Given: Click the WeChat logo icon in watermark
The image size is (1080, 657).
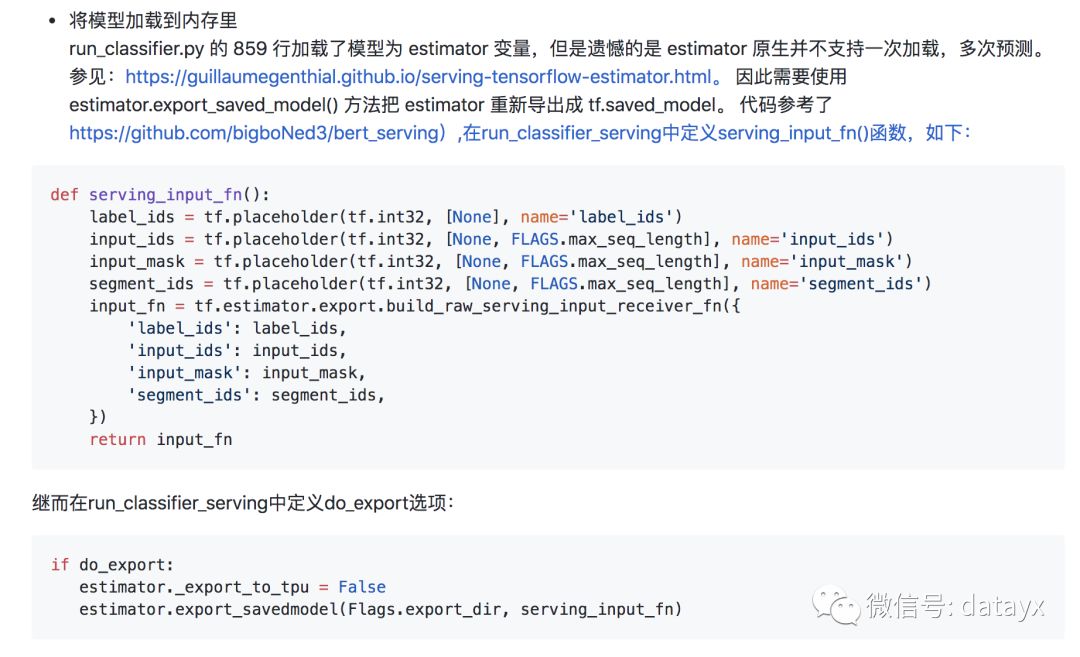Looking at the screenshot, I should click(x=835, y=605).
